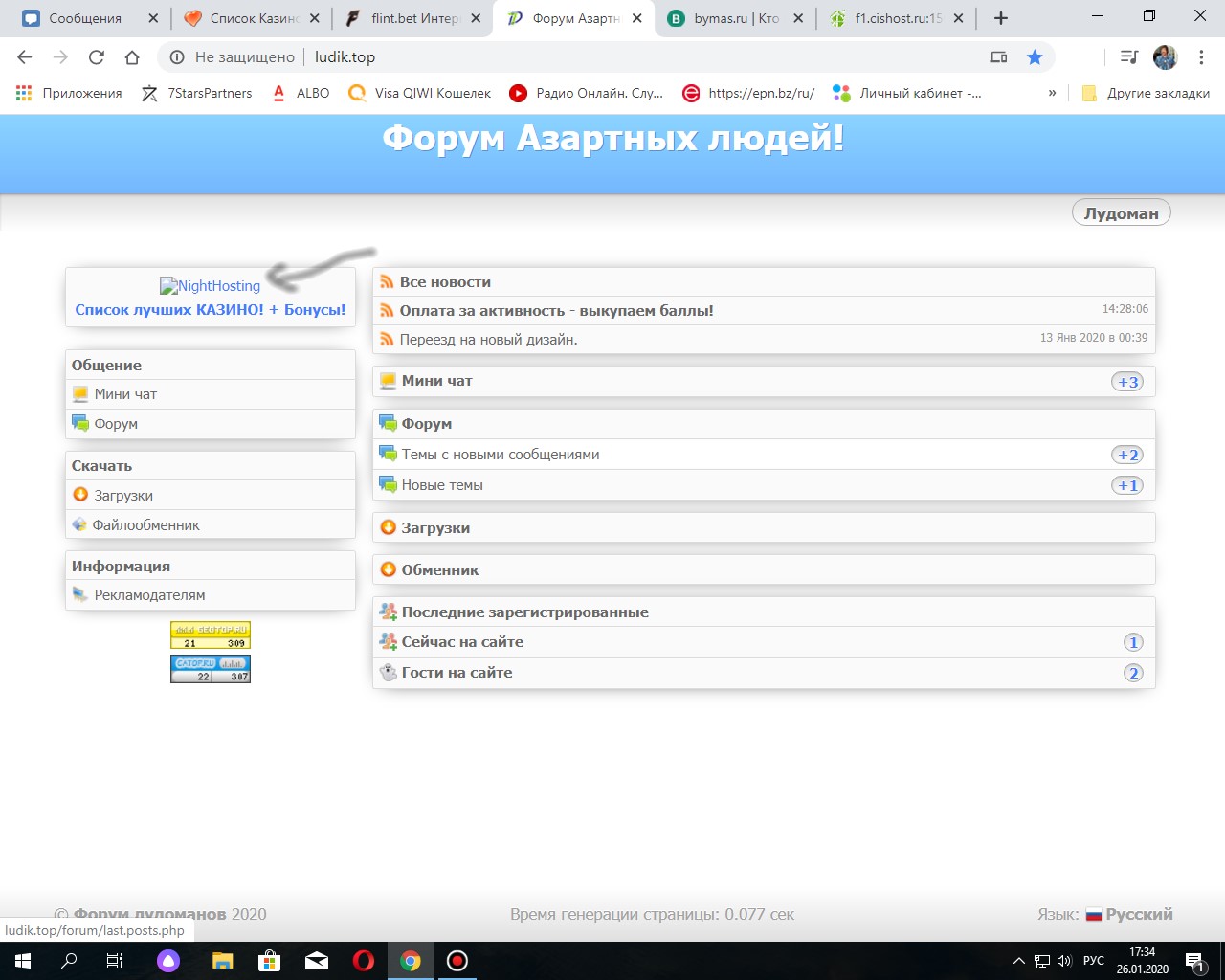The height and width of the screenshot is (980, 1225).
Task: Click the media control icon in toolbar
Action: tap(1129, 57)
